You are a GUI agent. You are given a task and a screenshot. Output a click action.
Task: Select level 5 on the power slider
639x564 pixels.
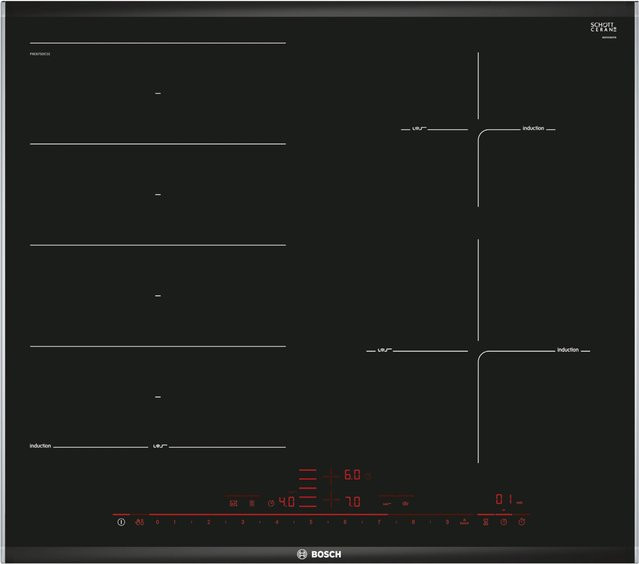pos(311,522)
